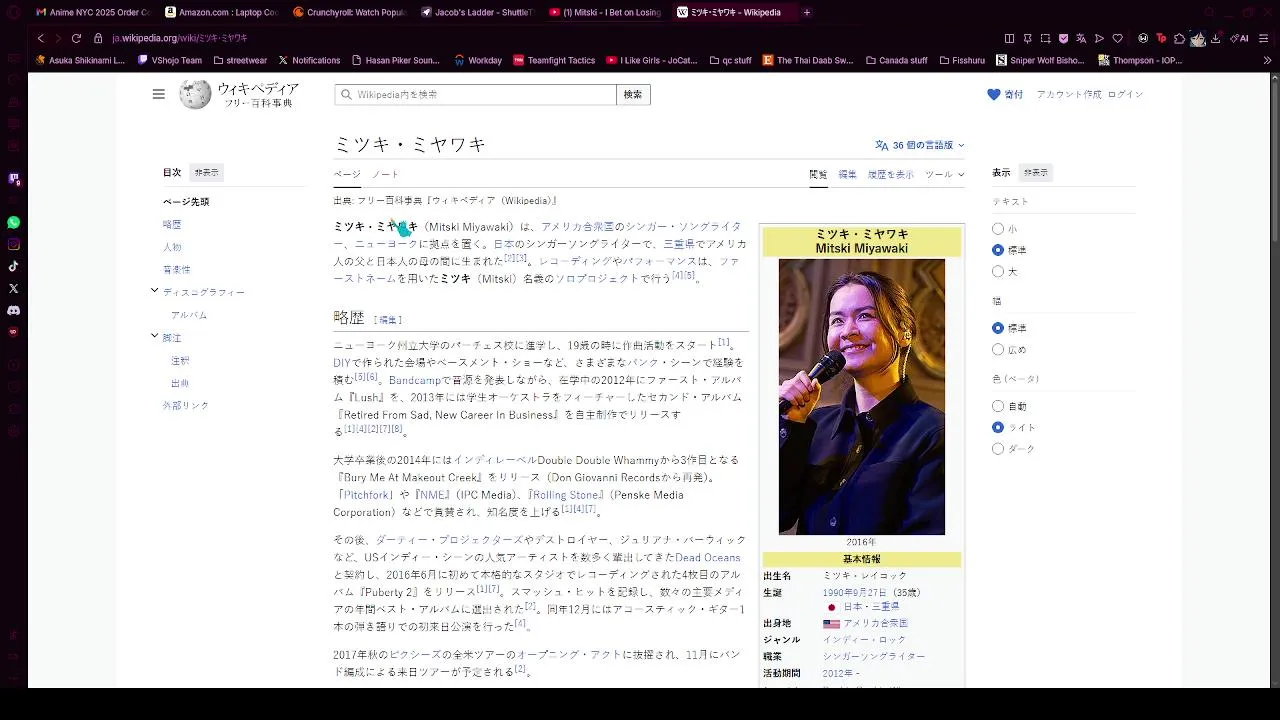Select the 編集 edit tab

[x=847, y=174]
